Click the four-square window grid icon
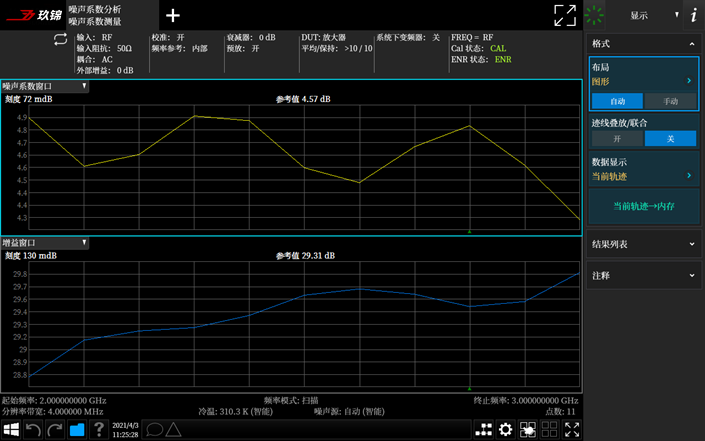The height and width of the screenshot is (441, 705). tap(549, 430)
